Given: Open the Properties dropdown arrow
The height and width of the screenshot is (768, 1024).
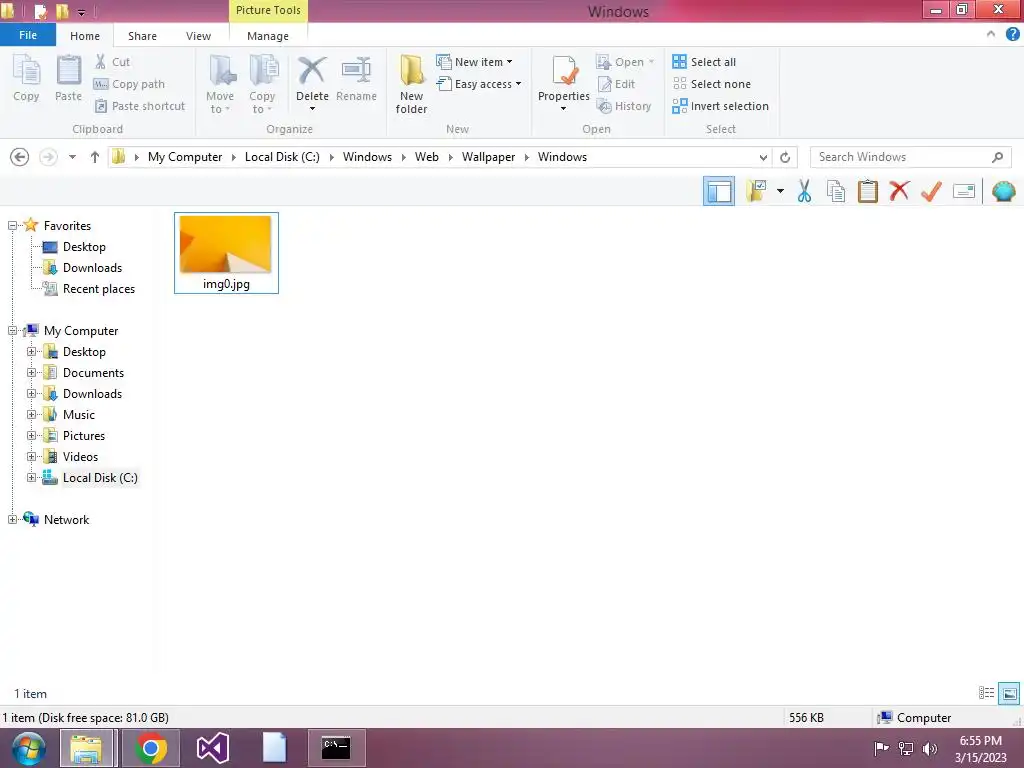Looking at the screenshot, I should point(564,109).
